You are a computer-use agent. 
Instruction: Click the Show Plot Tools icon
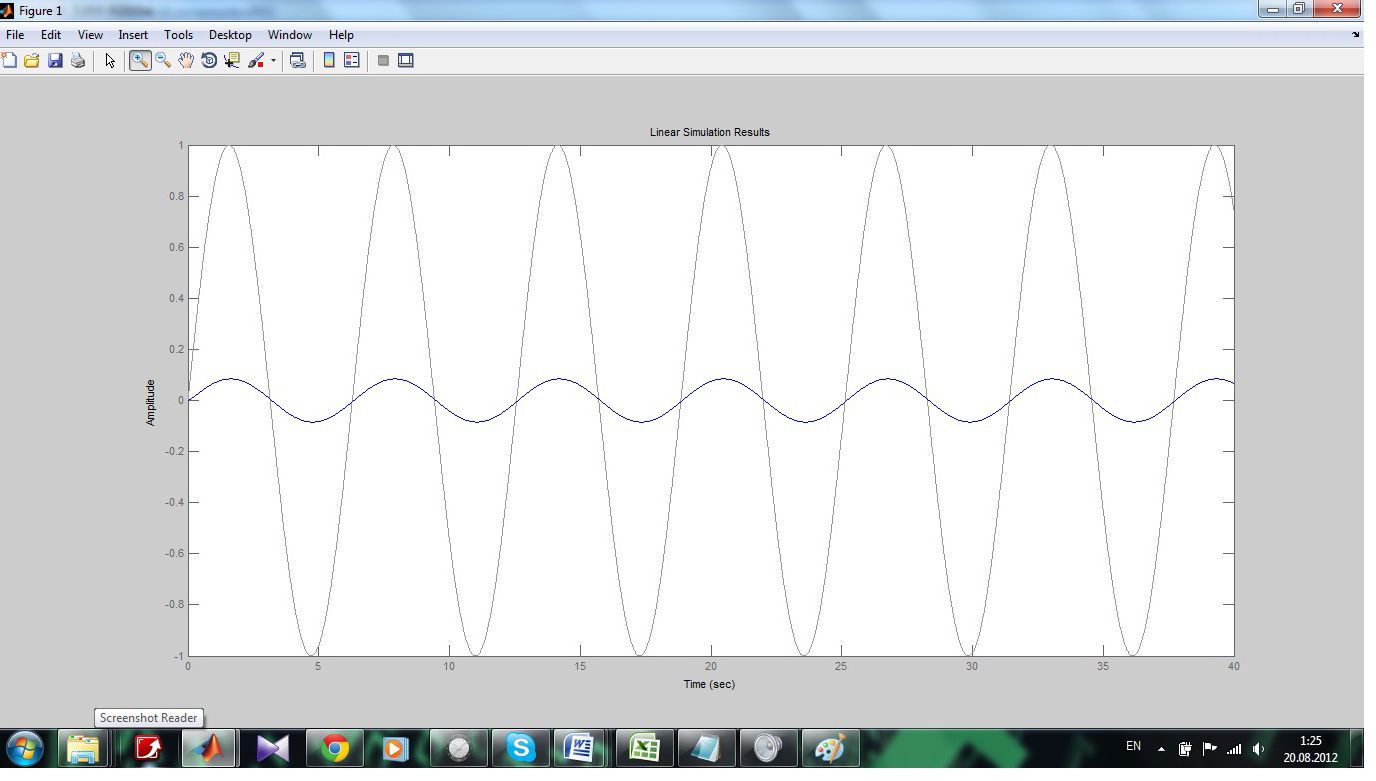tap(406, 61)
